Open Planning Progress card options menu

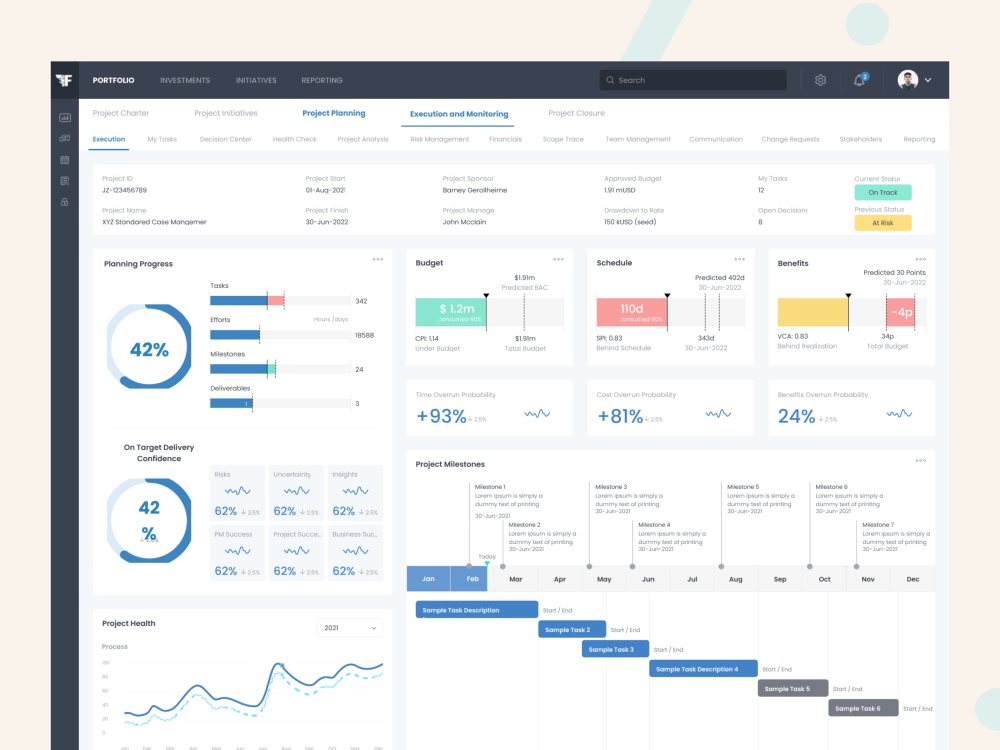(378, 260)
